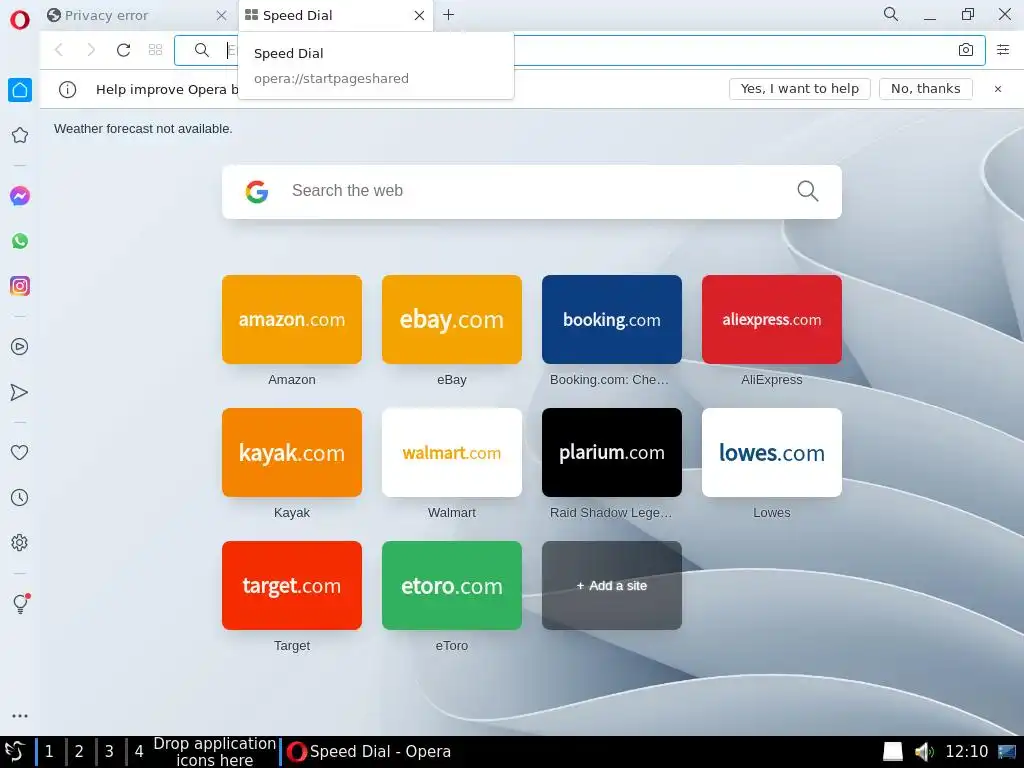Launch Instagram from the sidebar

[x=20, y=286]
